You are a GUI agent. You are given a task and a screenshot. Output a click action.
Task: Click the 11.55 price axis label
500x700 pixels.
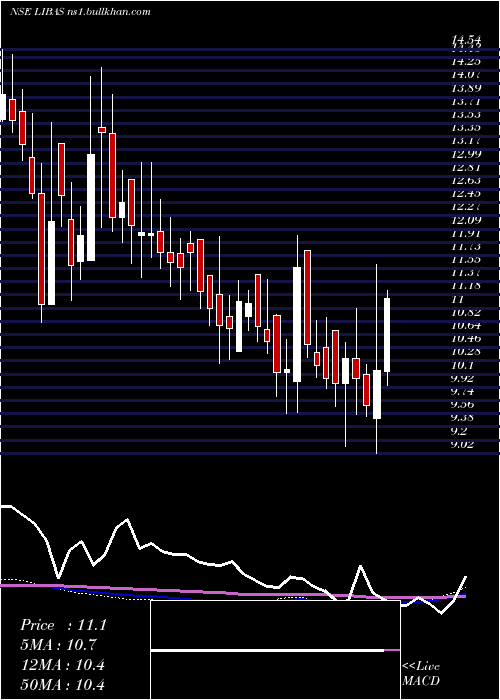pyautogui.click(x=466, y=259)
